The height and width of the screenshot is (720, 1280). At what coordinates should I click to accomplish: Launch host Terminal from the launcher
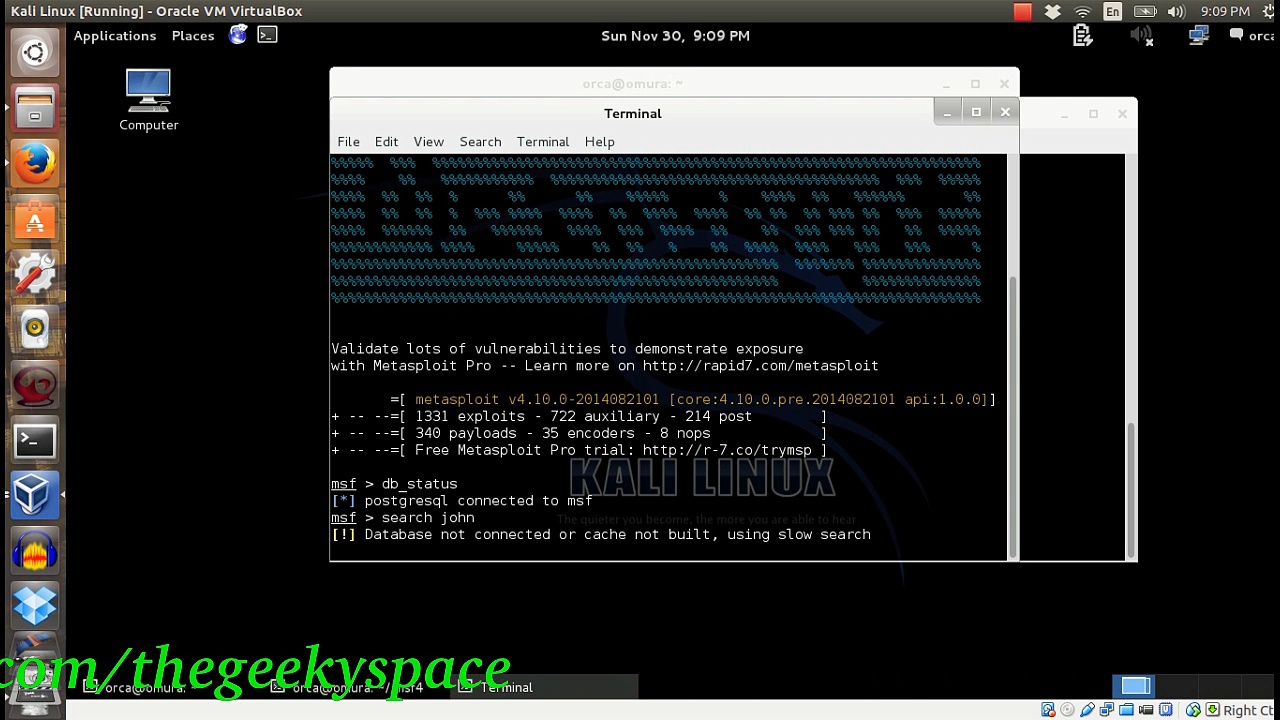pos(34,439)
